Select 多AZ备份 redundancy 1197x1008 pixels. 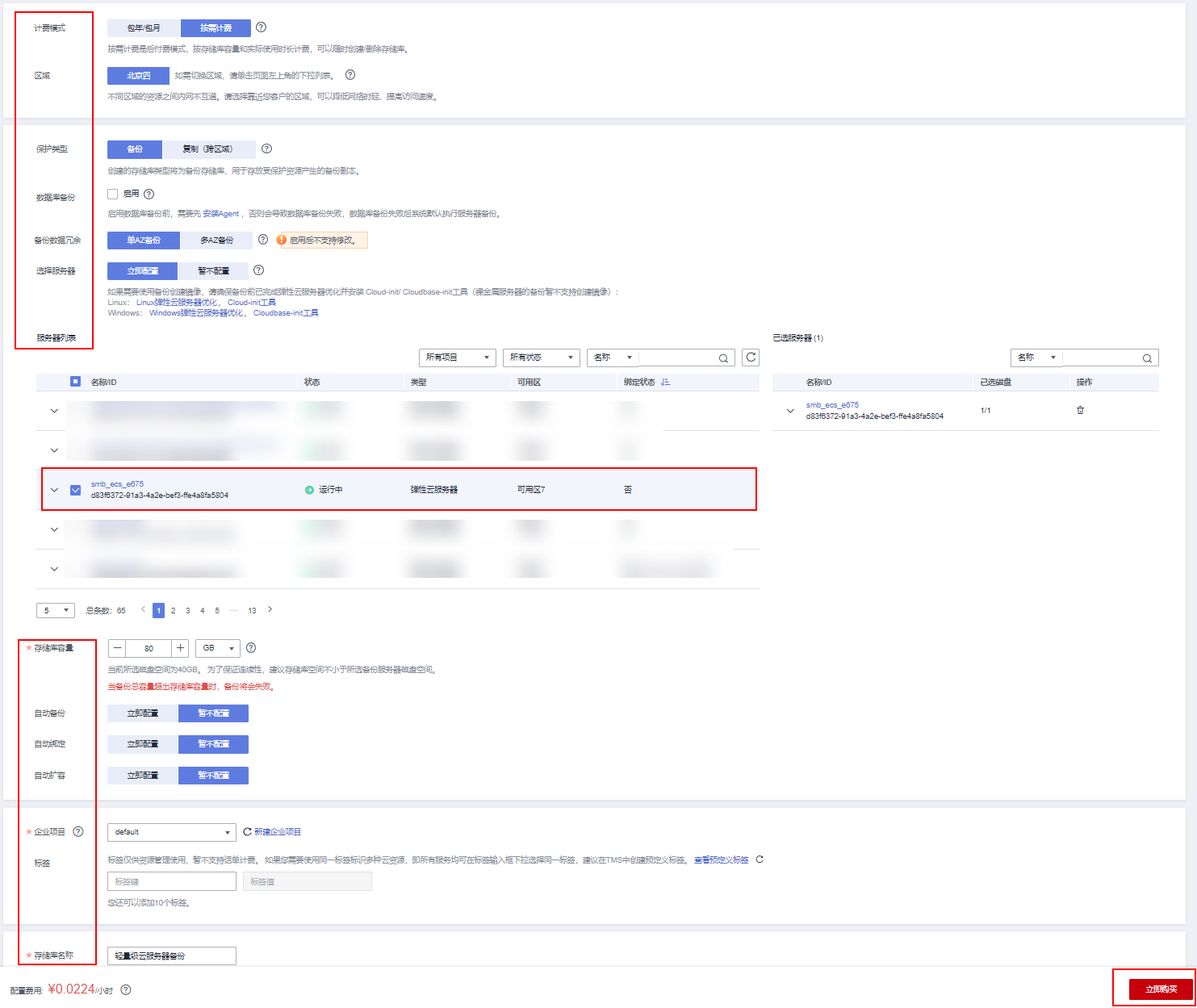coord(216,240)
